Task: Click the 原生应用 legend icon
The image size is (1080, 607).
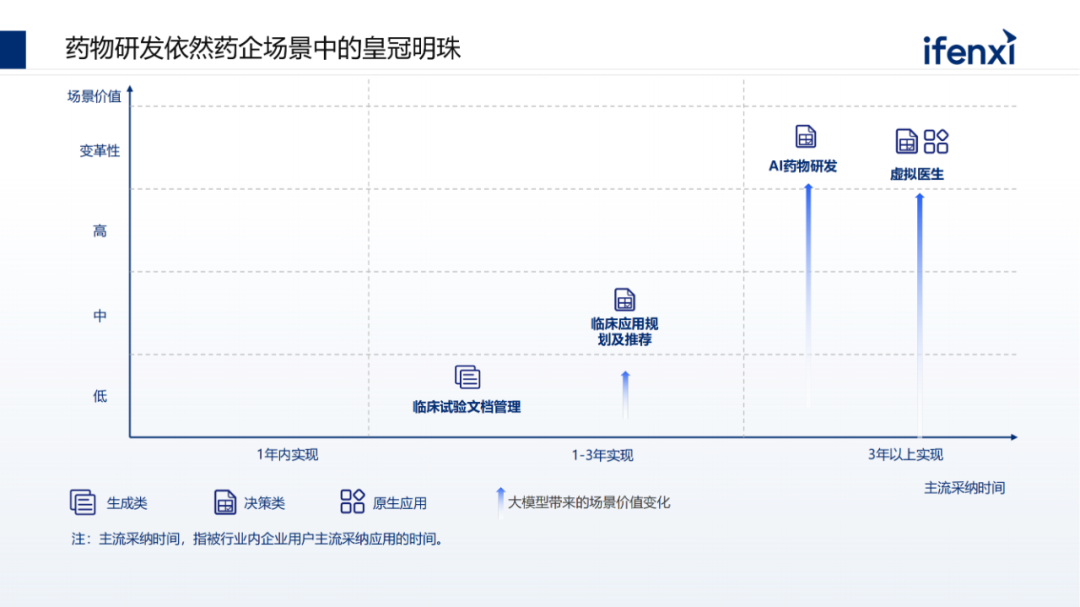Action: [x=352, y=501]
